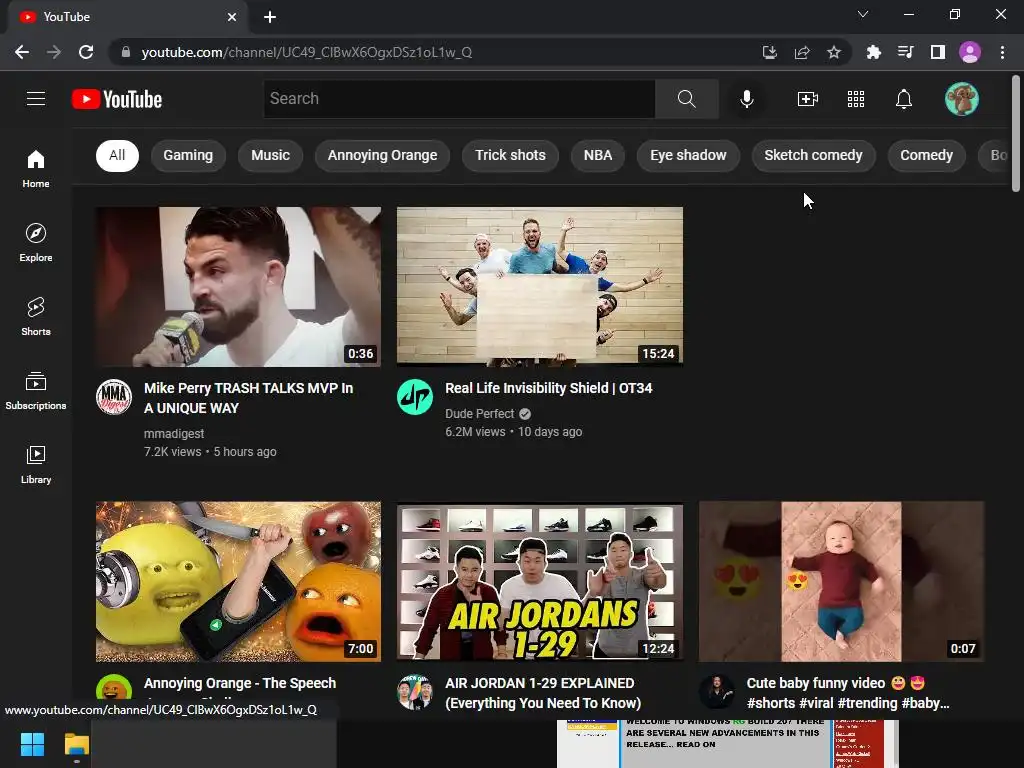Open Mike Perry TRASH TALKS MVP video title
Screen dimensions: 1024x768
click(248, 398)
